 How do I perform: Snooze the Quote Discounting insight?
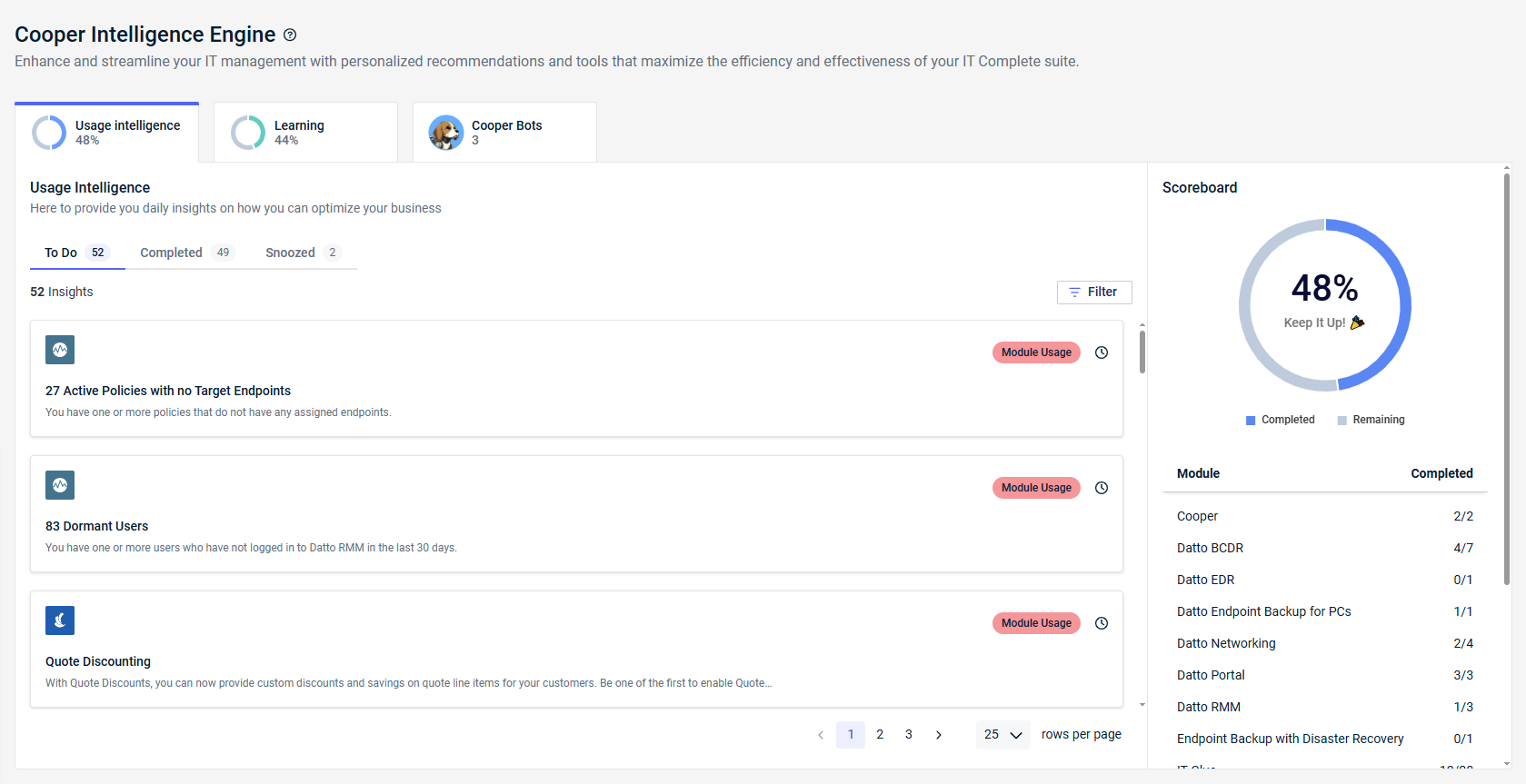(x=1102, y=623)
